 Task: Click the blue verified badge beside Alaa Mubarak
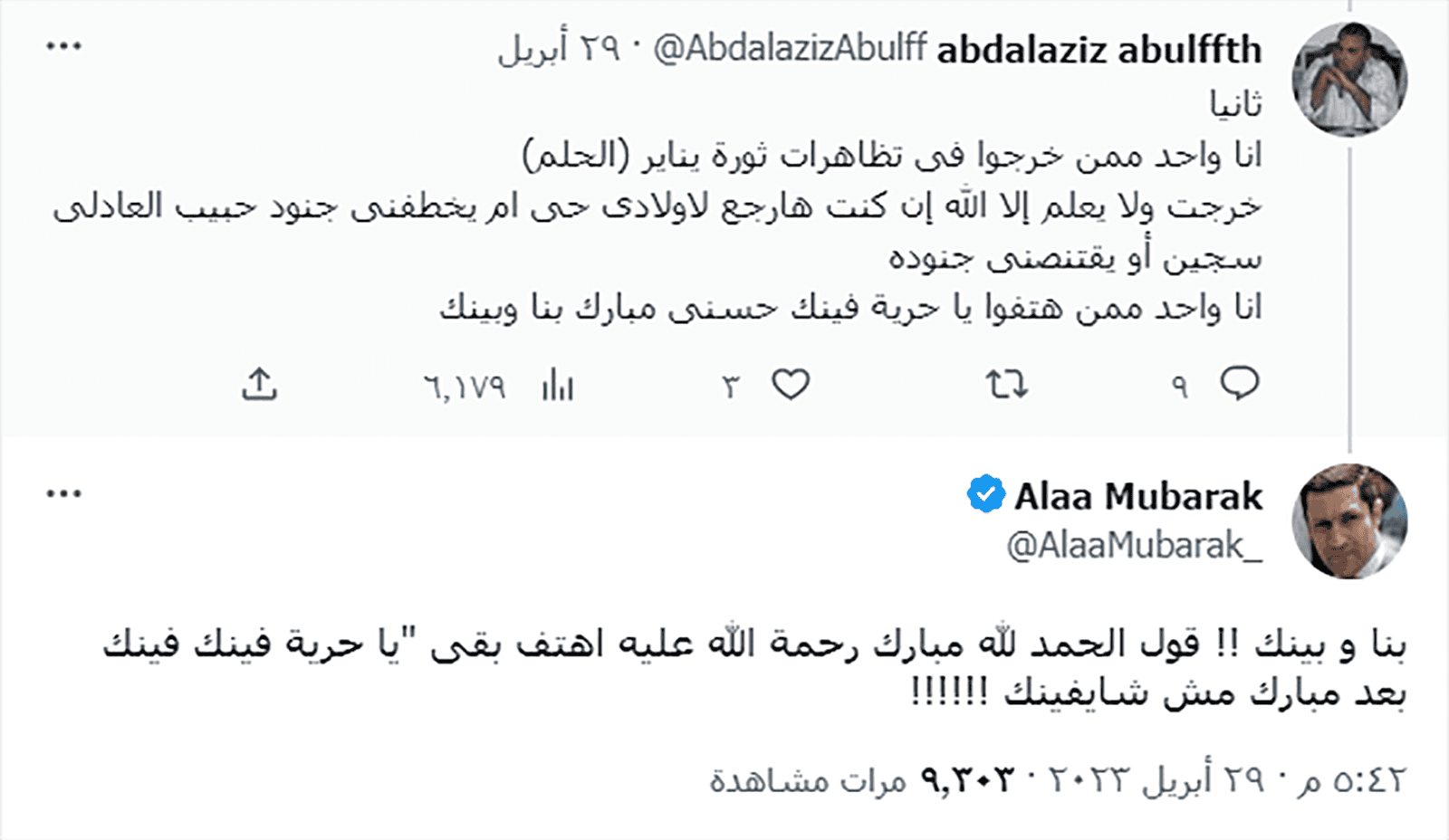[x=985, y=494]
